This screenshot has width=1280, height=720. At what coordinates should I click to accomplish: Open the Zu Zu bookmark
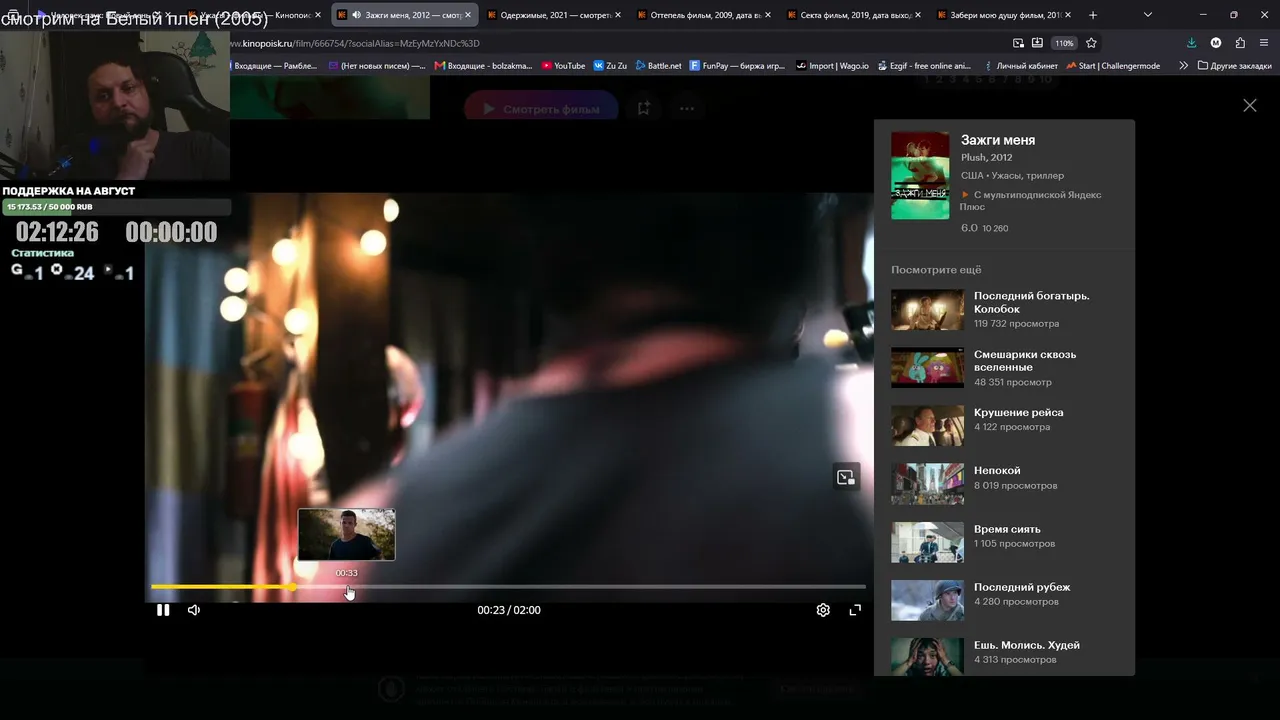(610, 66)
